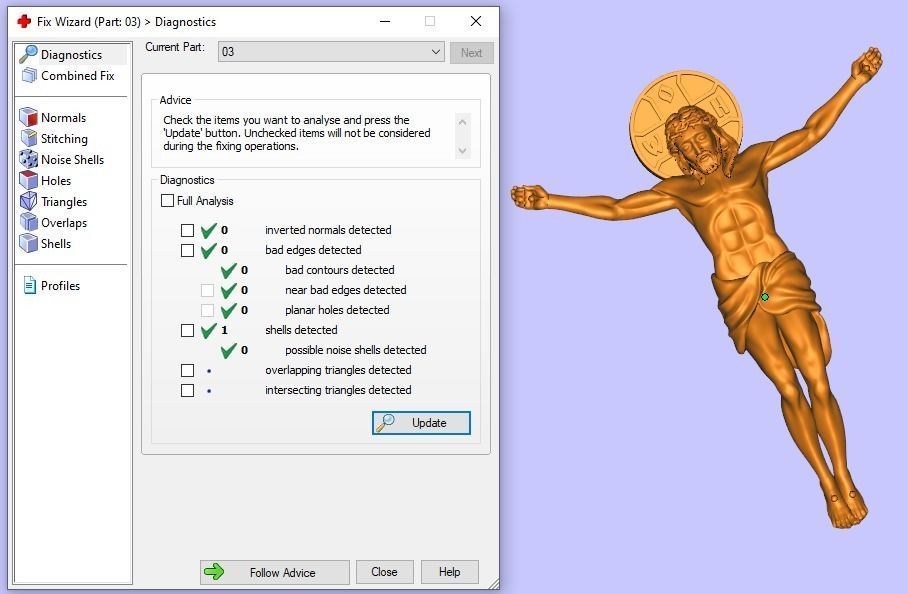Go to the Noise Shells page
The height and width of the screenshot is (594, 908).
tap(72, 160)
